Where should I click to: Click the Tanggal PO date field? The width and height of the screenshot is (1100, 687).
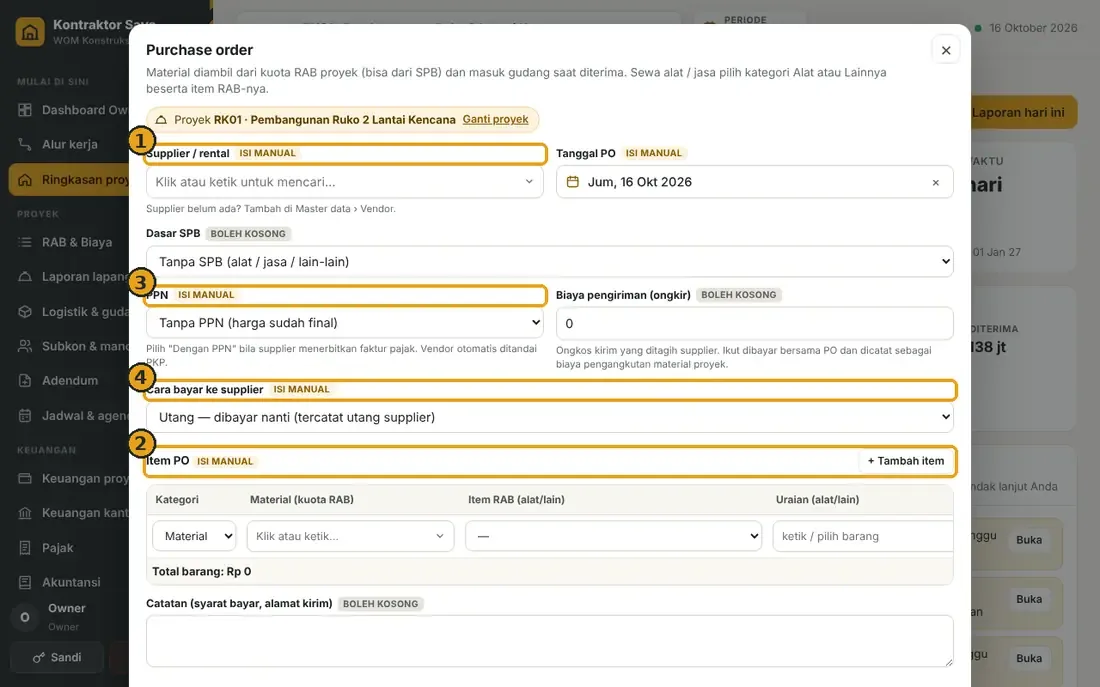click(x=754, y=182)
